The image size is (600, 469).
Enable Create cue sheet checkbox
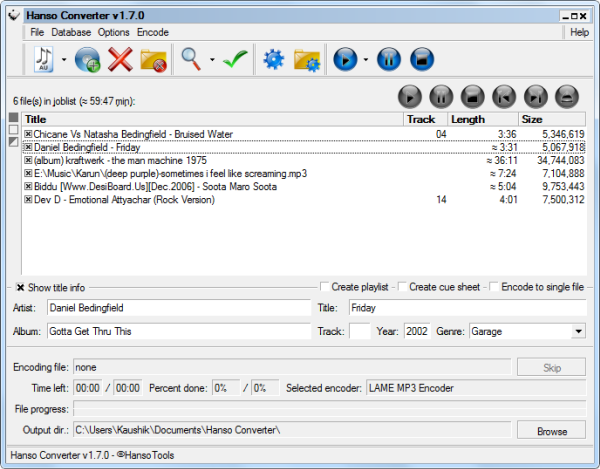point(402,287)
